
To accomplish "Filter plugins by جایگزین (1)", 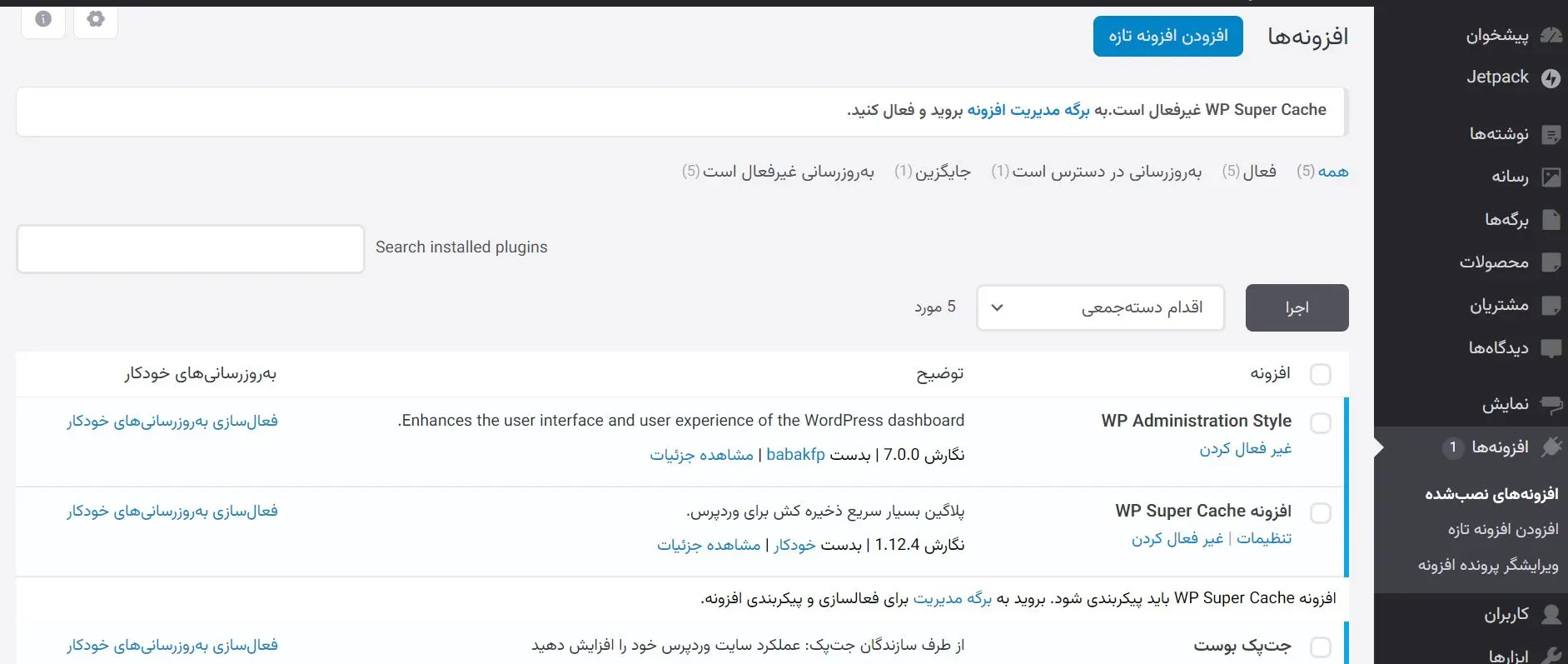I will pyautogui.click(x=933, y=172).
